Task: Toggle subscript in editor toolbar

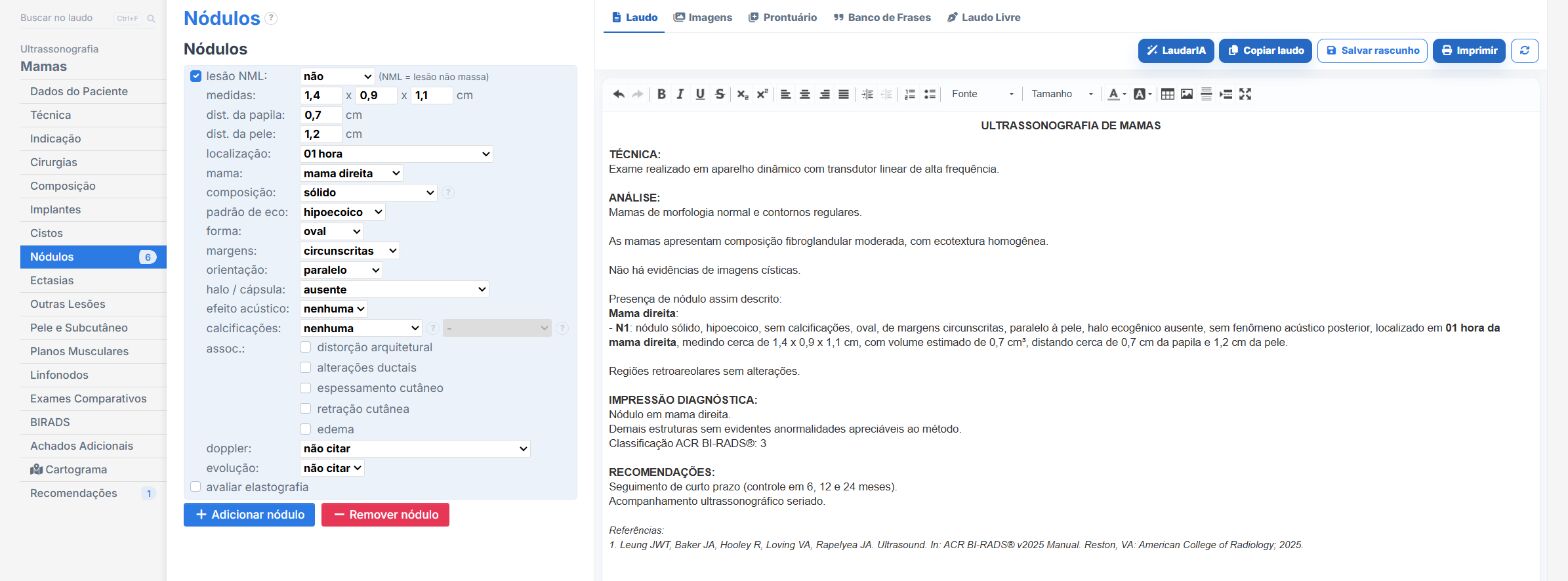Action: coord(742,94)
